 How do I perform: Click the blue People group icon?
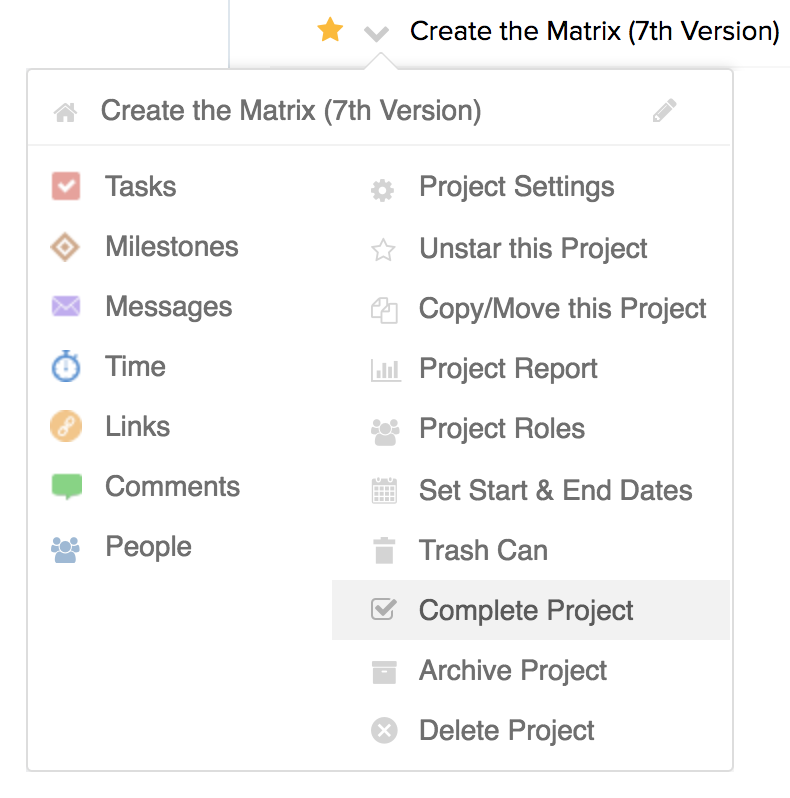(66, 548)
